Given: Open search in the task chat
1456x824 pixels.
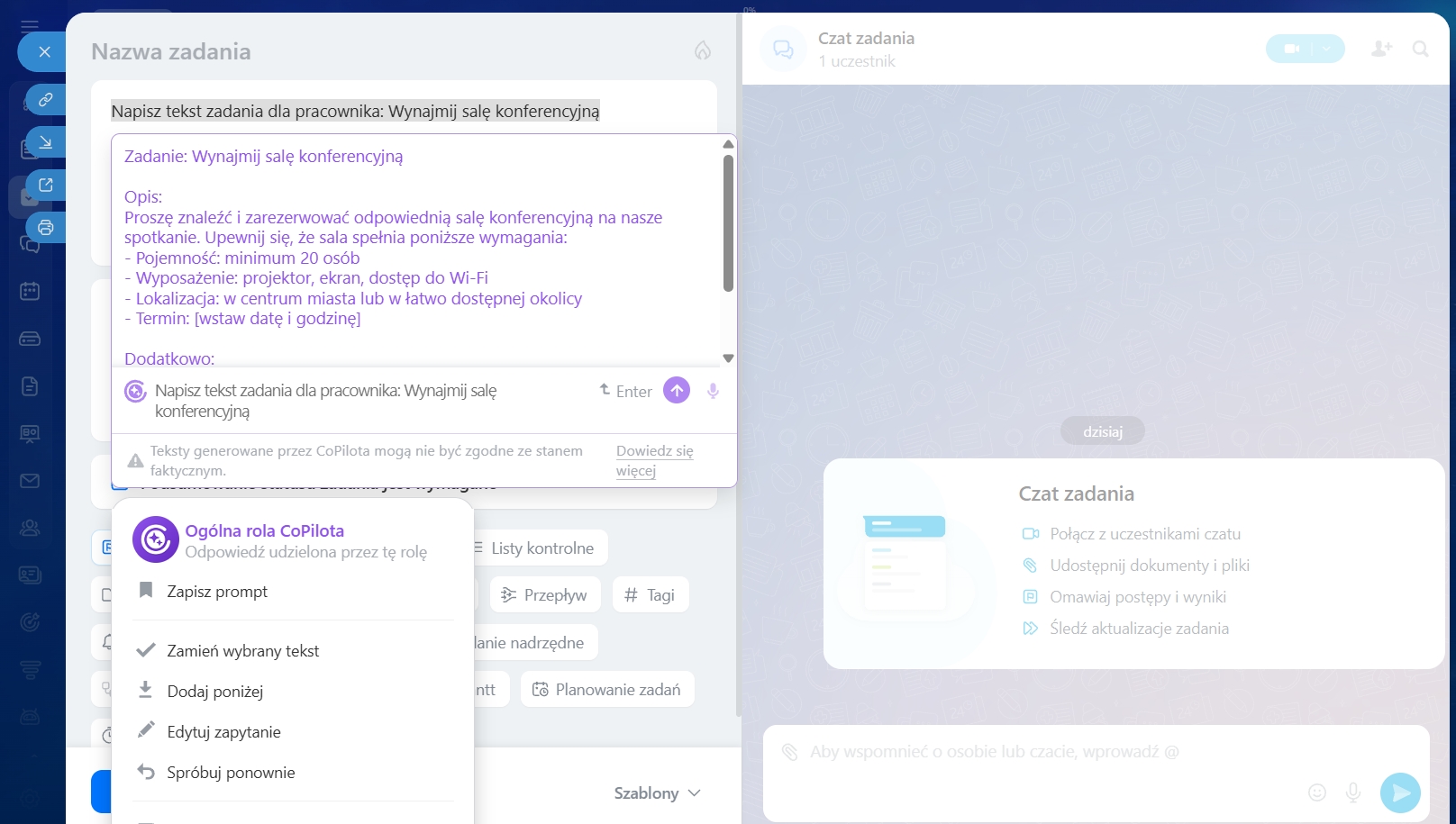Looking at the screenshot, I should click(1421, 49).
